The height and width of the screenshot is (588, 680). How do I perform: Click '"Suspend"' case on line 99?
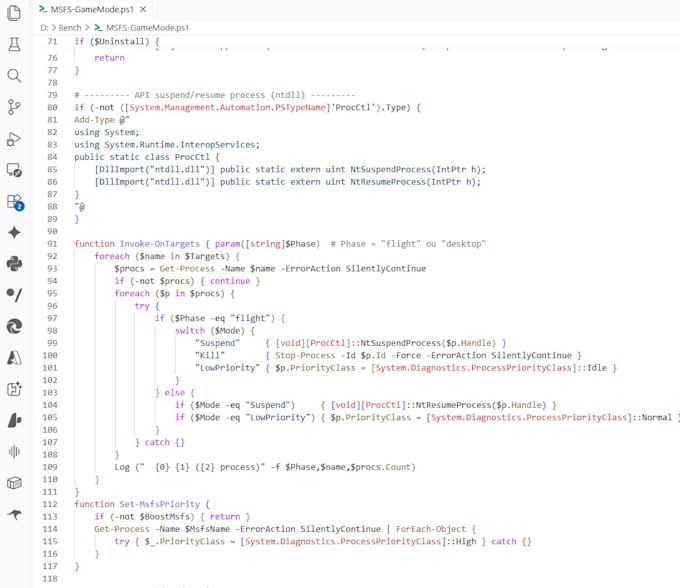pyautogui.click(x=217, y=343)
